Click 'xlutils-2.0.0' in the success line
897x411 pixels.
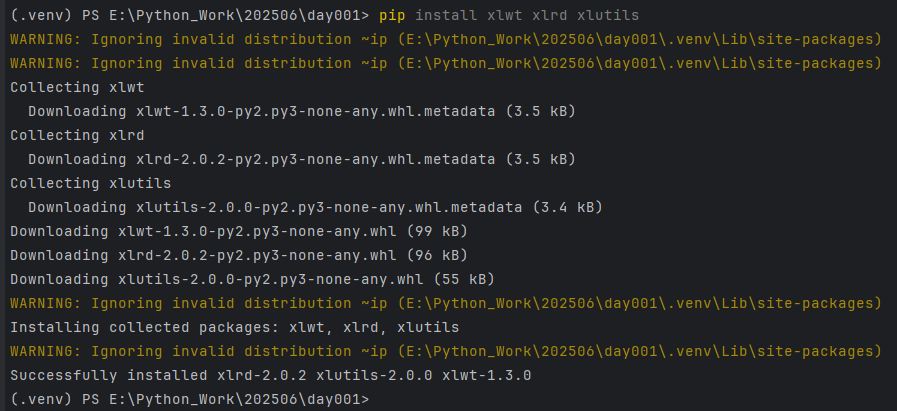(374, 376)
